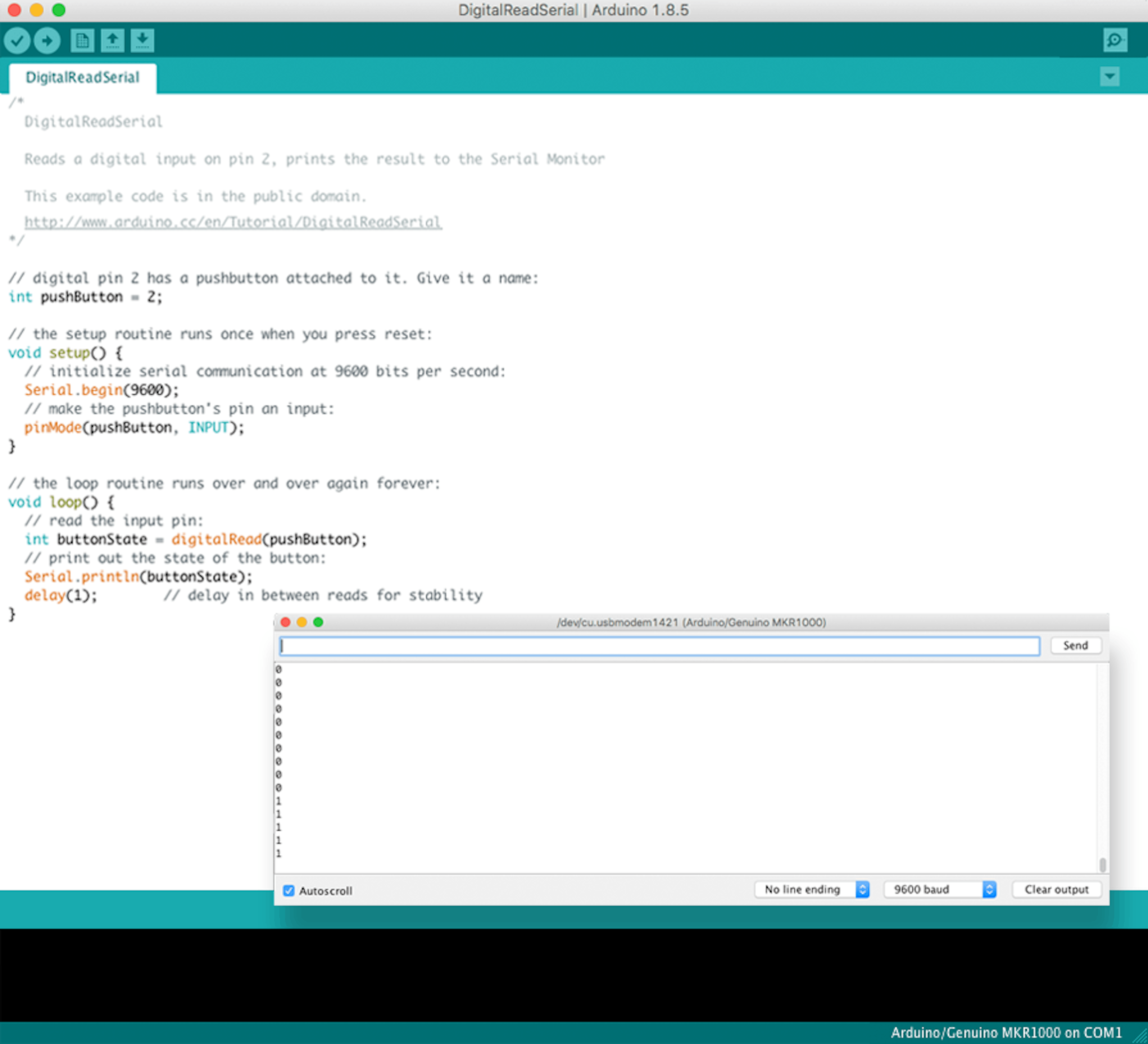1148x1044 pixels.
Task: Click the DigitalReadSerial header comment line
Action: click(93, 122)
